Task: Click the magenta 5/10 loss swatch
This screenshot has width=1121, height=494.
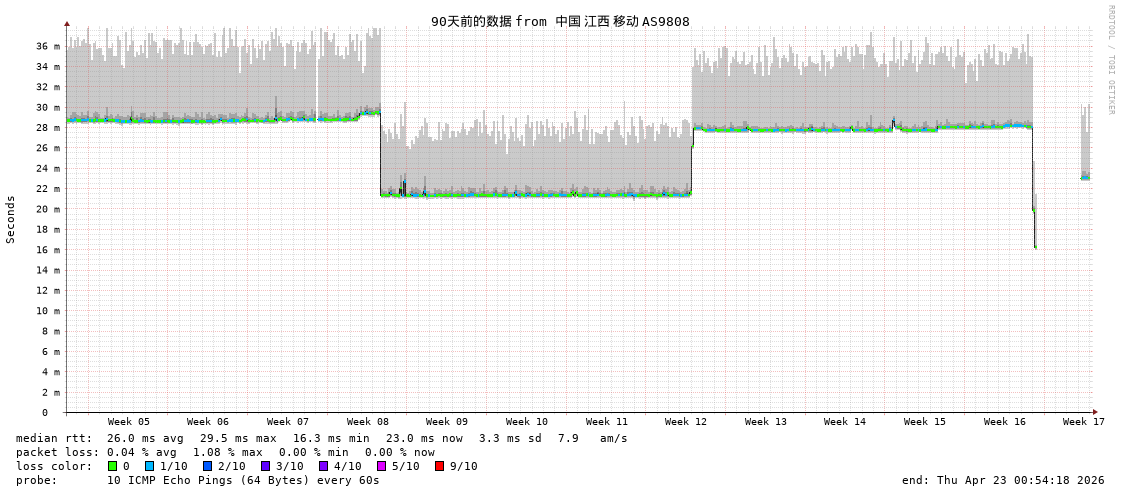Action: 381,466
